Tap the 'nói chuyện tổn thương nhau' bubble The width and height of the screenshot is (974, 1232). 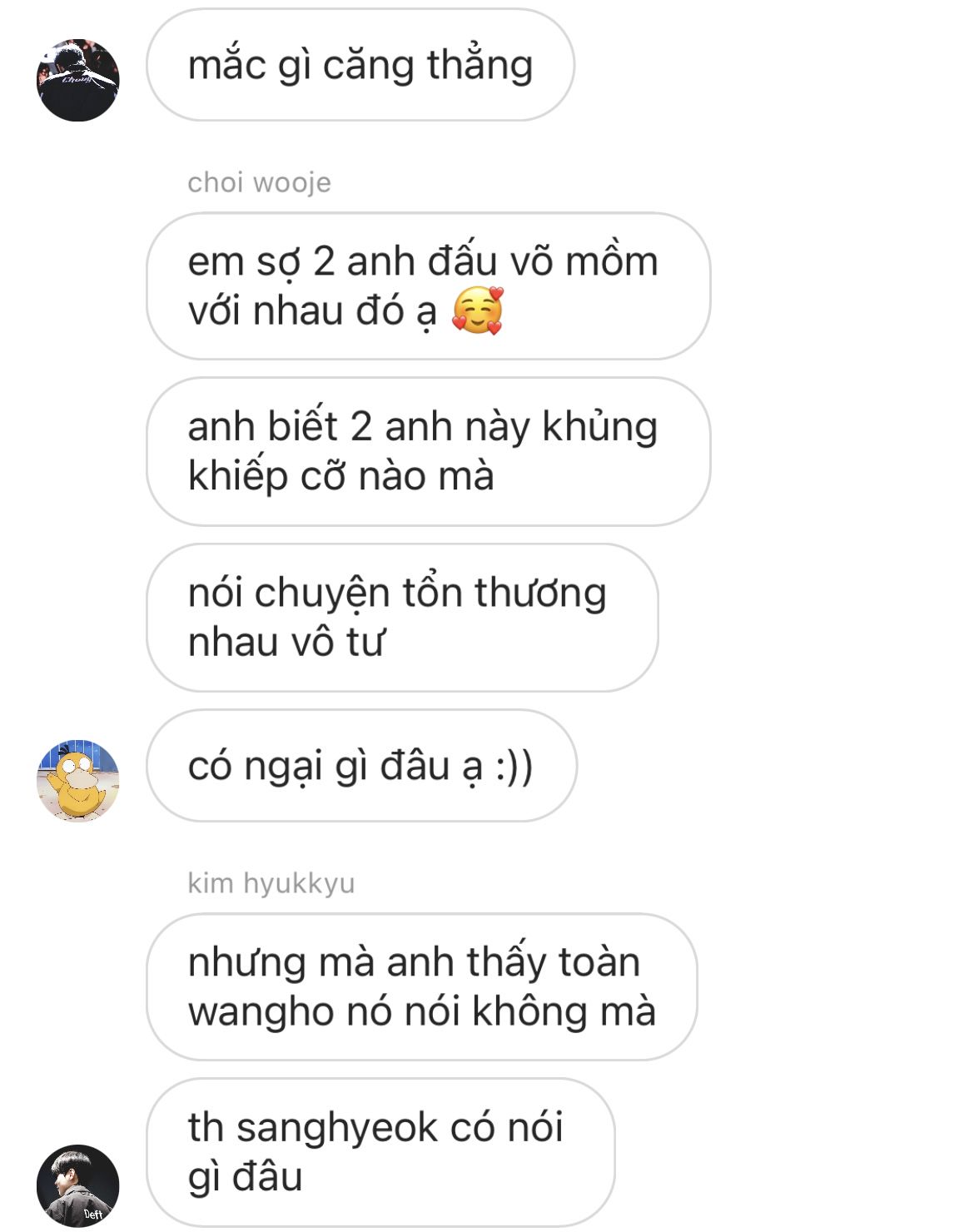[402, 618]
